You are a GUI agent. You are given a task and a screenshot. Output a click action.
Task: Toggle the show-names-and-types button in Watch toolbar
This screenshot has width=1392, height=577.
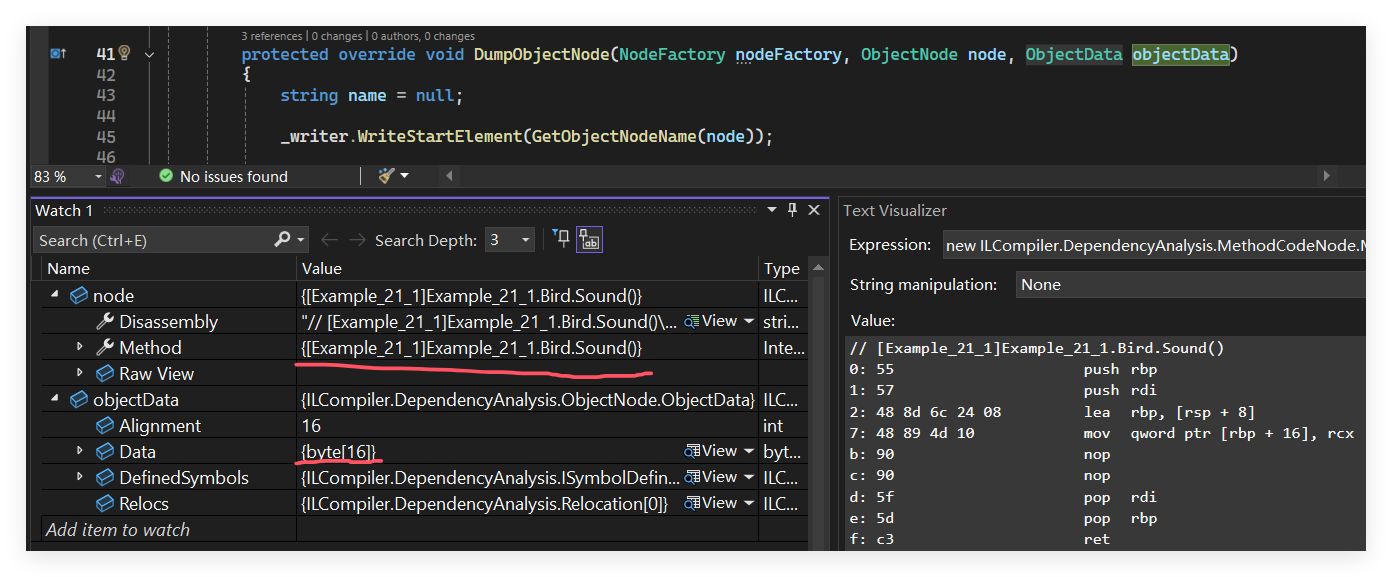(589, 240)
